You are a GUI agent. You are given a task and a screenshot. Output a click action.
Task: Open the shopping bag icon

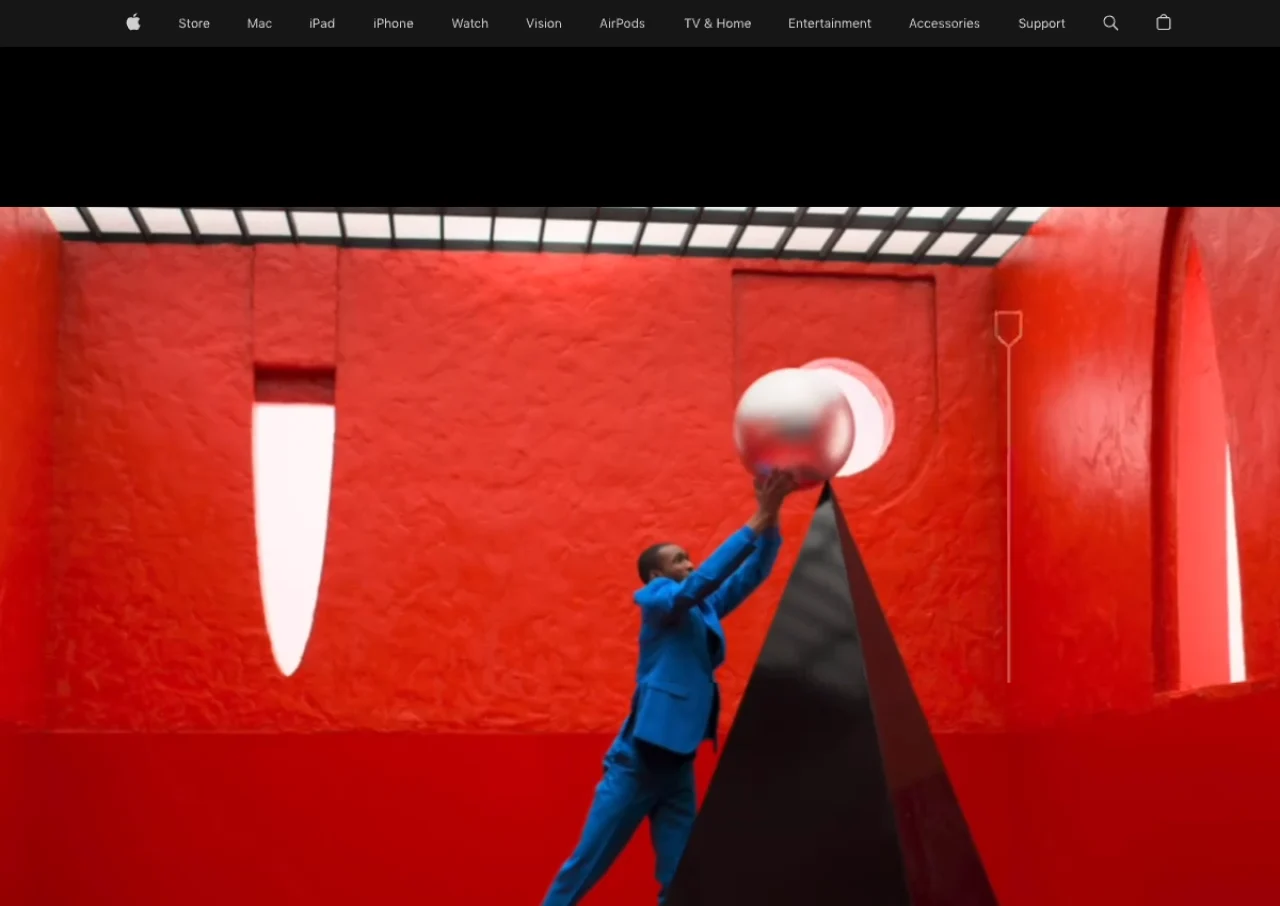[1163, 22]
